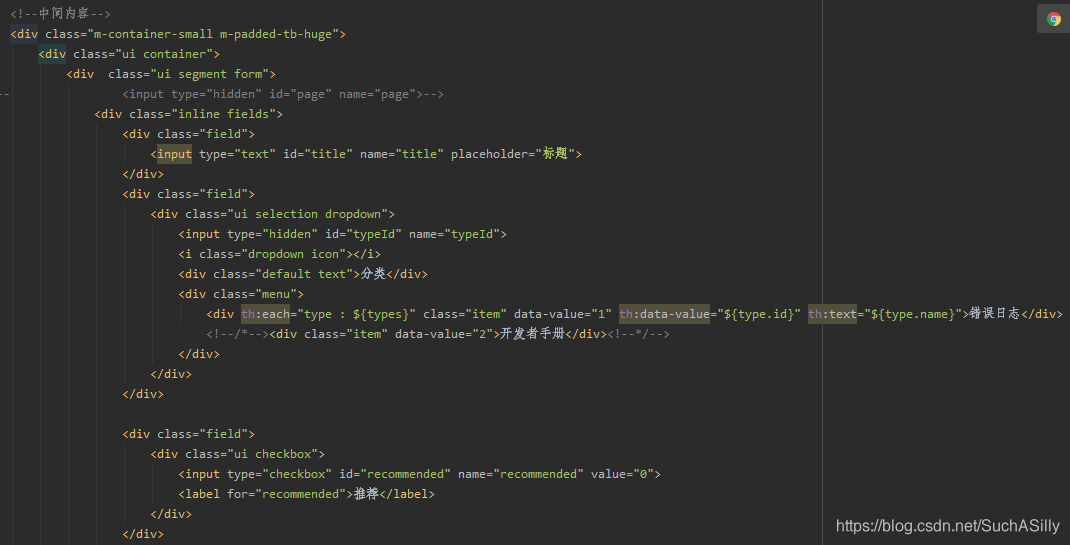1070x545 pixels.
Task: Click the <!--*/--> closing comment marker
Action: coord(638,334)
